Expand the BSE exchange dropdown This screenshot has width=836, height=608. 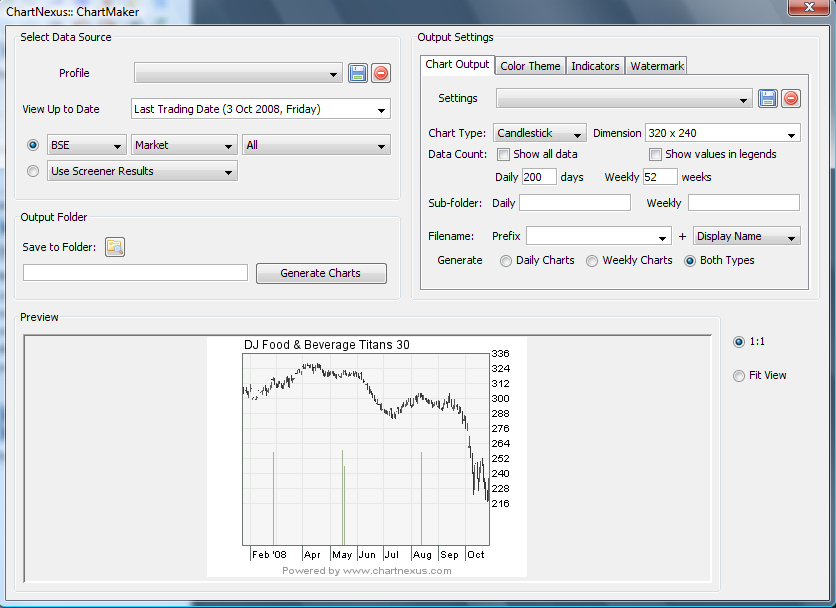coord(86,145)
